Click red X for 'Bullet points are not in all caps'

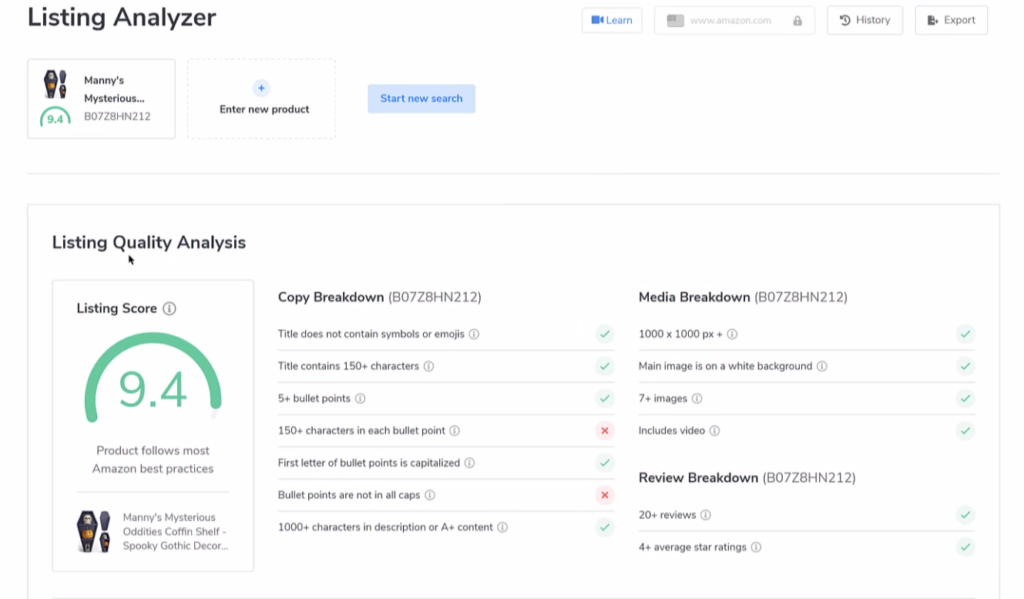coord(604,495)
